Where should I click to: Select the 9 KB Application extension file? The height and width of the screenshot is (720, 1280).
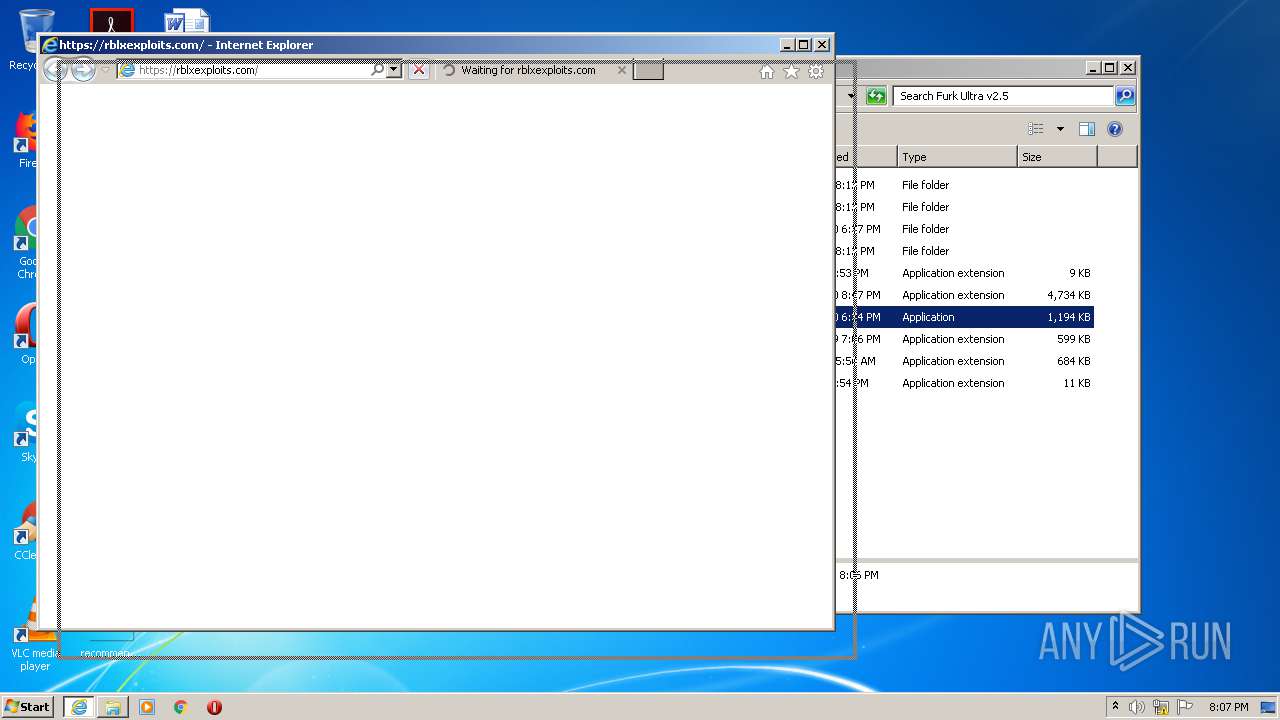click(964, 273)
